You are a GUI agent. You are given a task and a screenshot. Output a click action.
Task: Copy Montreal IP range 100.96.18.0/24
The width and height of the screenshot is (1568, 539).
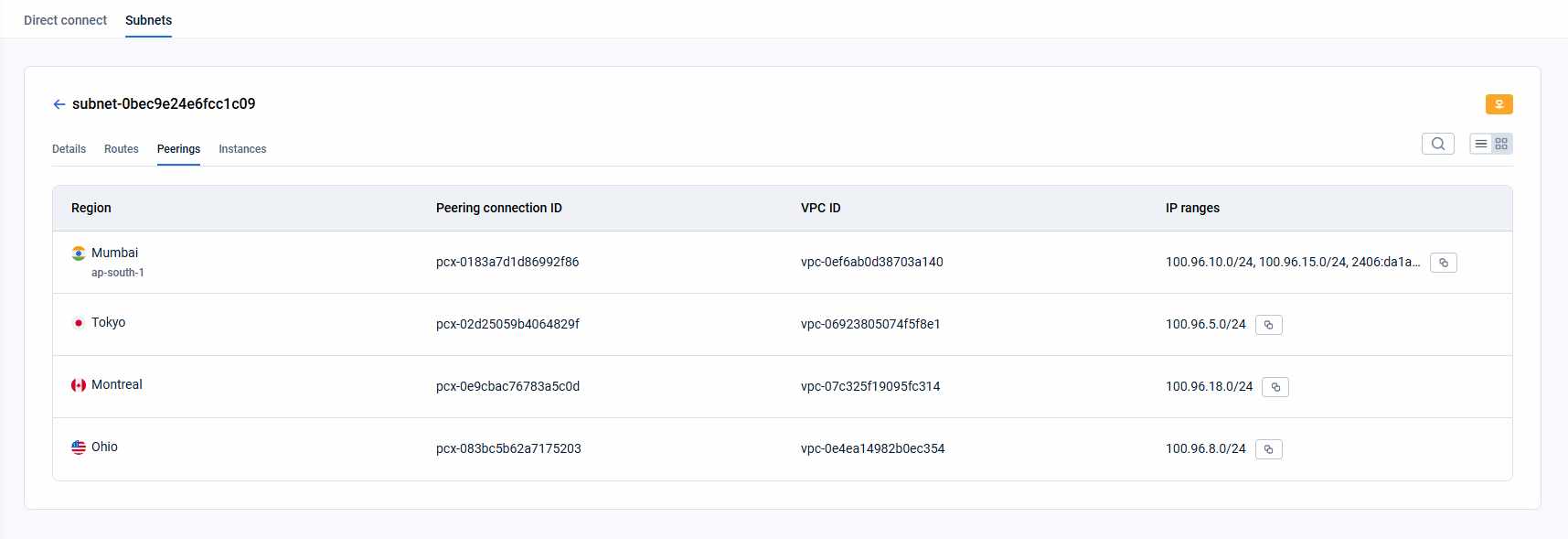coord(1275,387)
